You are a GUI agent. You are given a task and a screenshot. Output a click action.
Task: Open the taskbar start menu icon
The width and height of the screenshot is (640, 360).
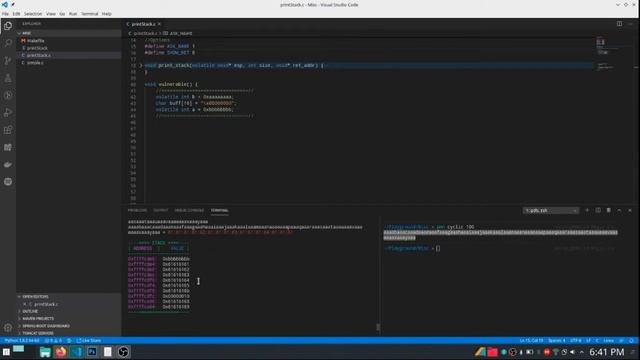coord(6,352)
